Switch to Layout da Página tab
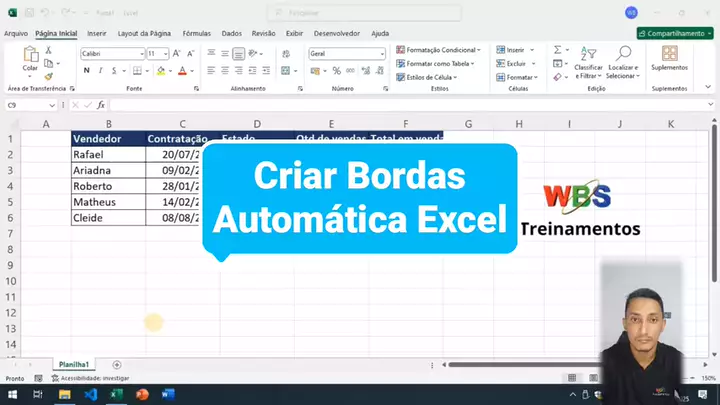Viewport: 720px width, 405px height. click(144, 34)
